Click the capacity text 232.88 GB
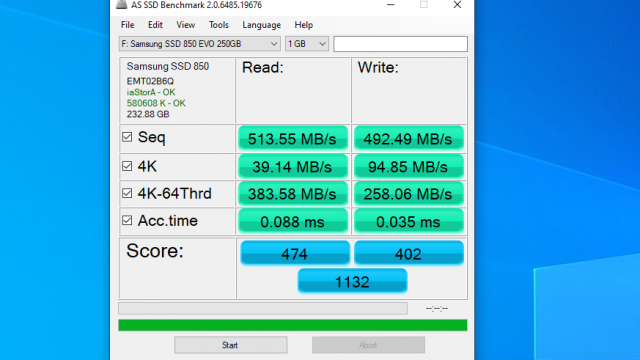Viewport: 640px width, 360px height. tap(148, 114)
